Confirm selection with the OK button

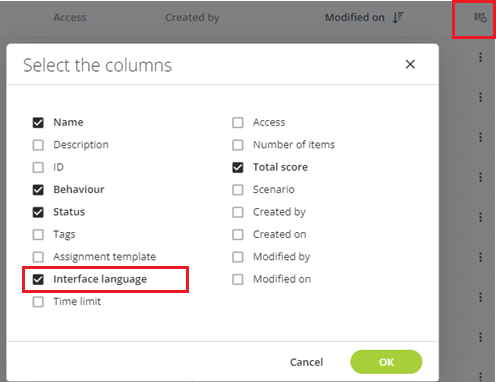[x=386, y=362]
